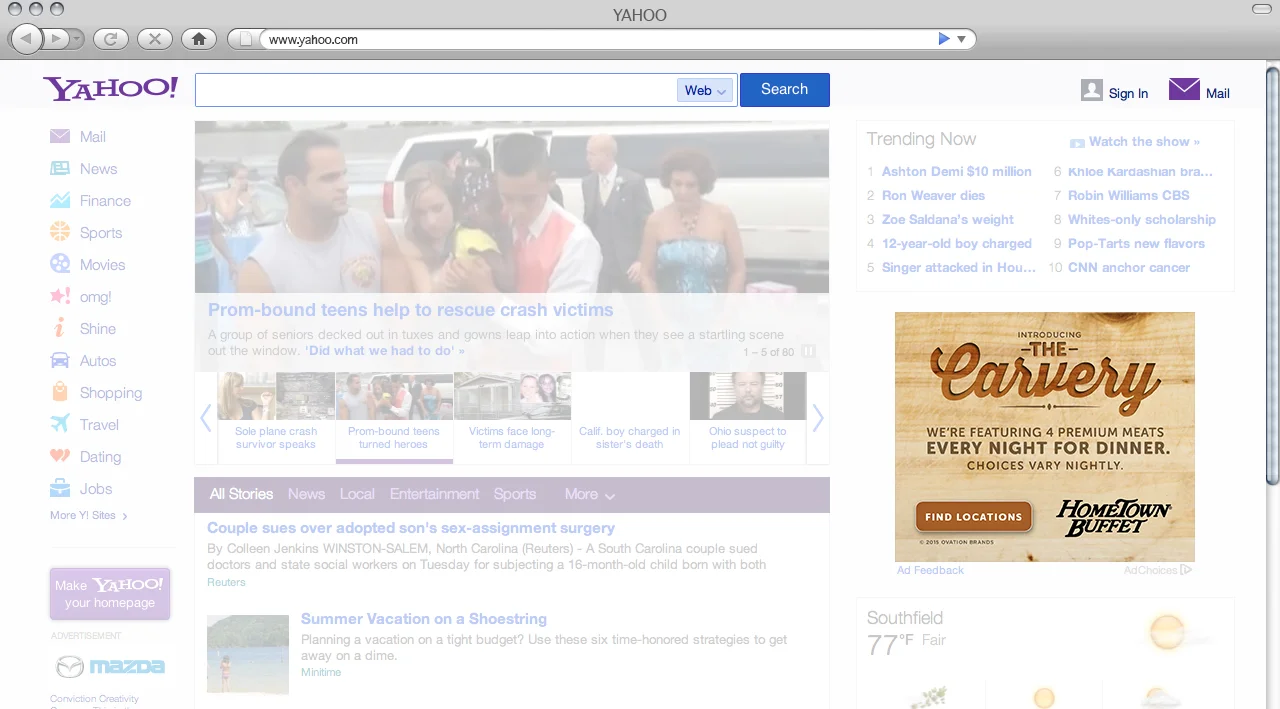Switch to the Sports stories tab
This screenshot has height=709, width=1280.
tap(515, 494)
